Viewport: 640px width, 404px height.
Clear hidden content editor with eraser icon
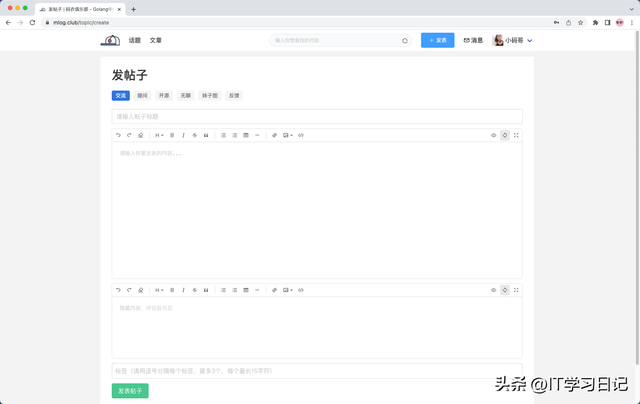[140, 290]
